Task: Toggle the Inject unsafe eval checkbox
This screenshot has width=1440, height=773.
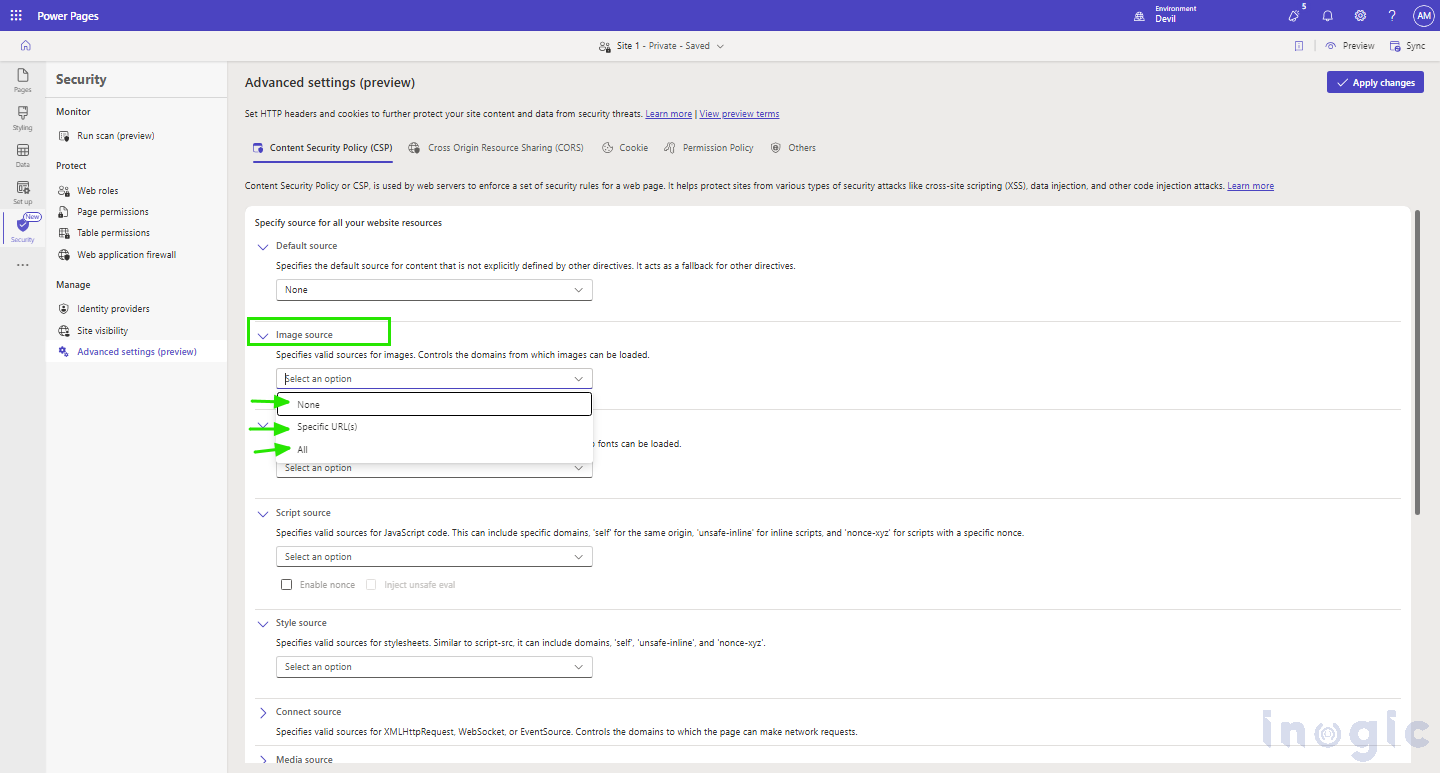Action: [371, 585]
